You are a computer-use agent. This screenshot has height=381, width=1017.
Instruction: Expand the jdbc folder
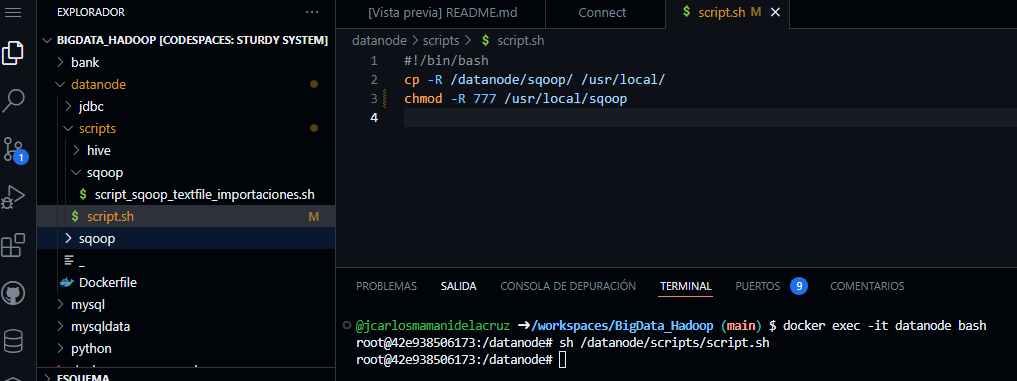[x=69, y=106]
